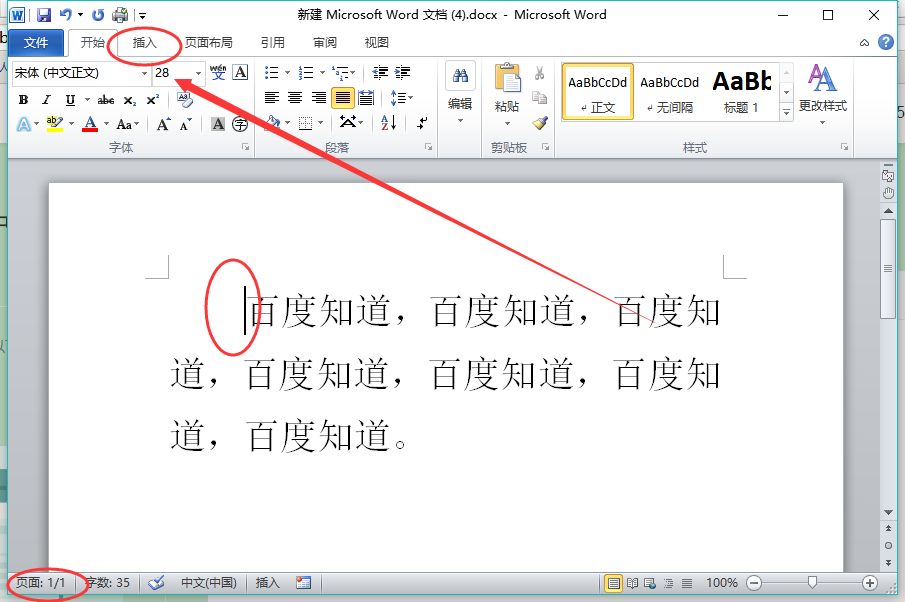Open the 文件 file tab
This screenshot has width=905, height=602.
click(36, 43)
